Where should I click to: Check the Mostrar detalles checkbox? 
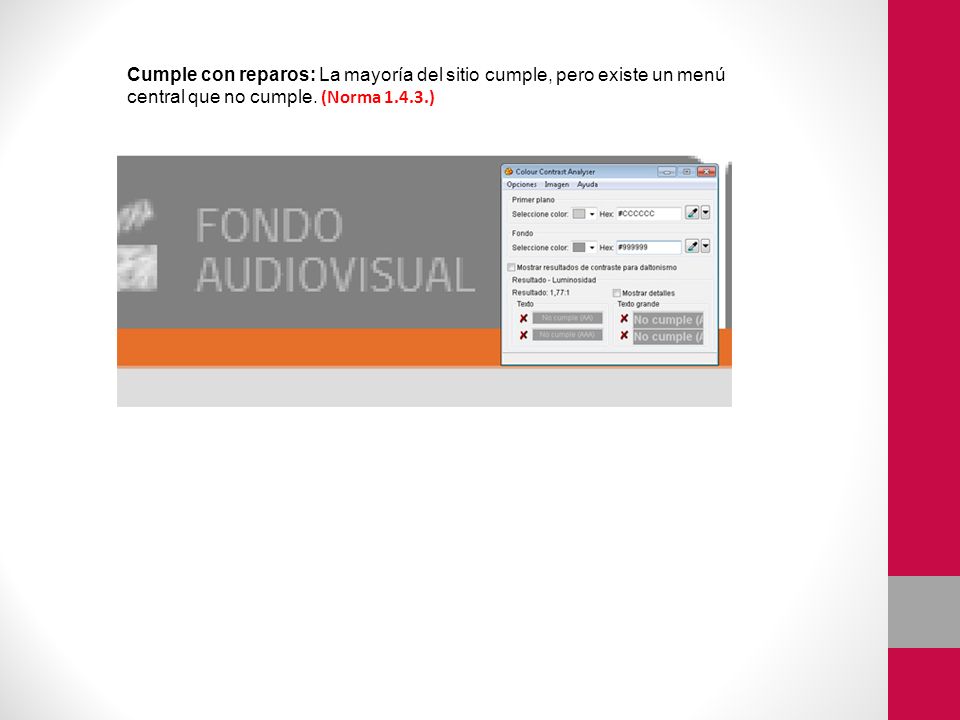pyautogui.click(x=617, y=293)
